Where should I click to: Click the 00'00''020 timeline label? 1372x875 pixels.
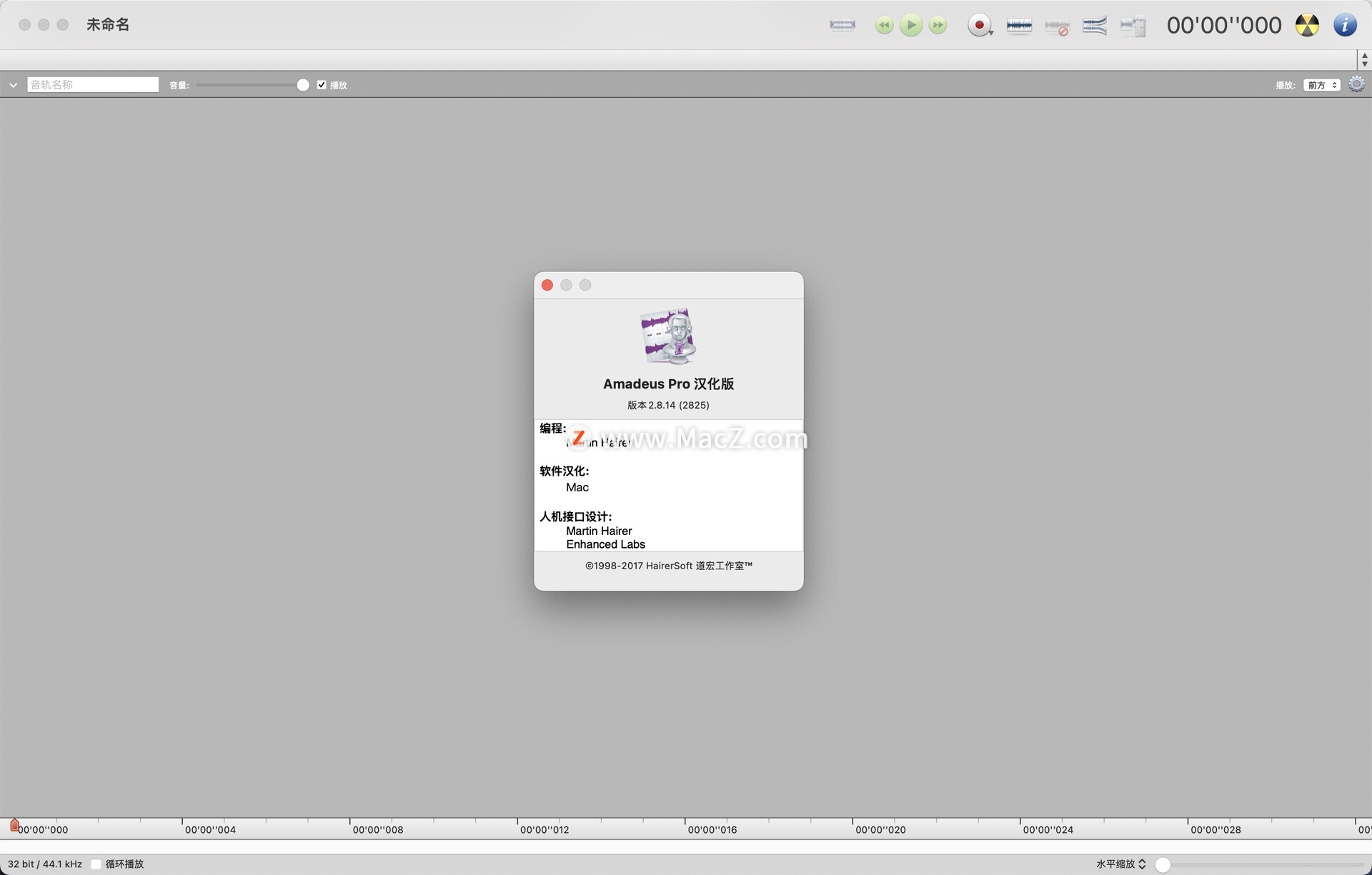(880, 830)
